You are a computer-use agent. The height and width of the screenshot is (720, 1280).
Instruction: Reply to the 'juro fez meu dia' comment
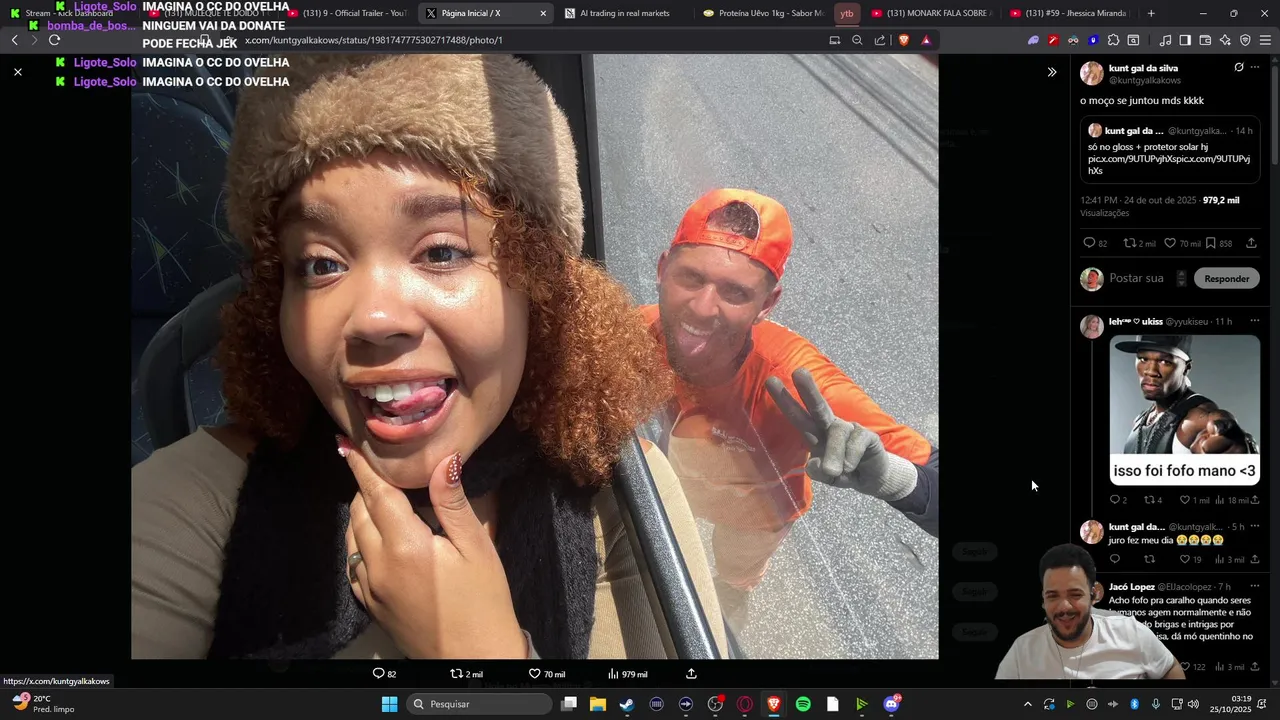point(1115,559)
